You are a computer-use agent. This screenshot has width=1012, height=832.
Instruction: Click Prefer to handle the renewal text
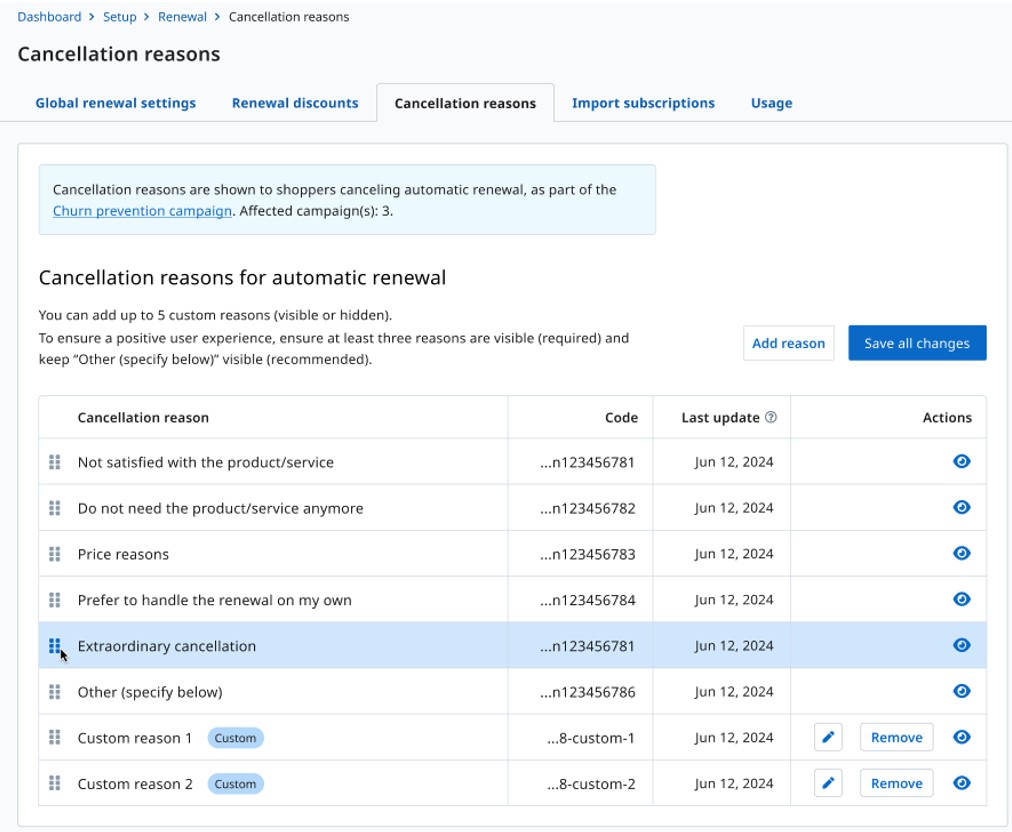pos(214,600)
